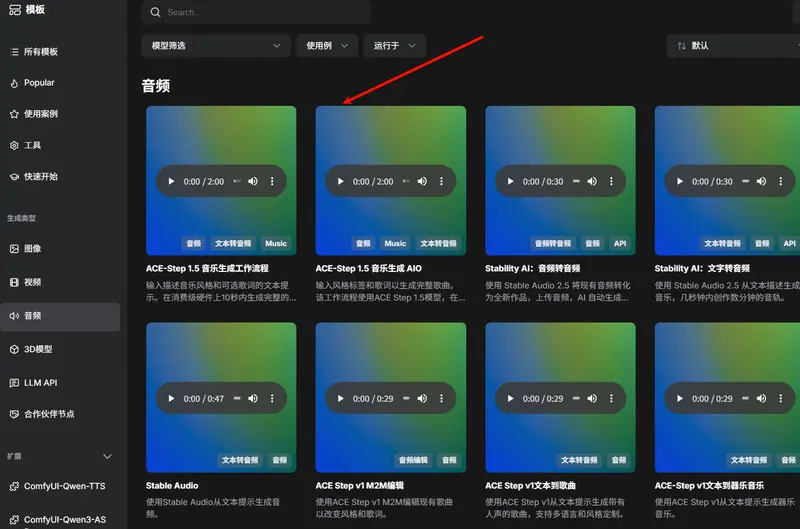
Task: Click the Music tag on ACE-Step 1.5 音乐生成工作流程 card
Action: (x=276, y=243)
